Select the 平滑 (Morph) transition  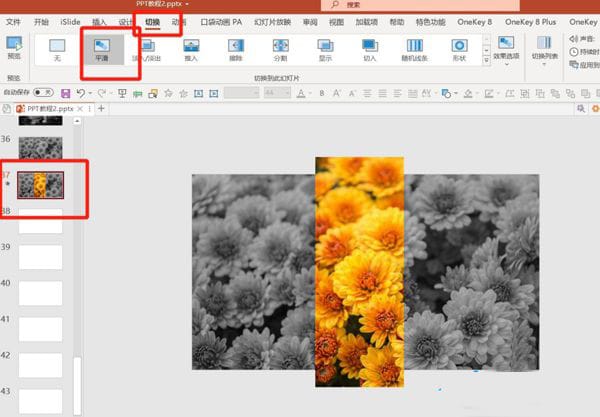point(102,50)
